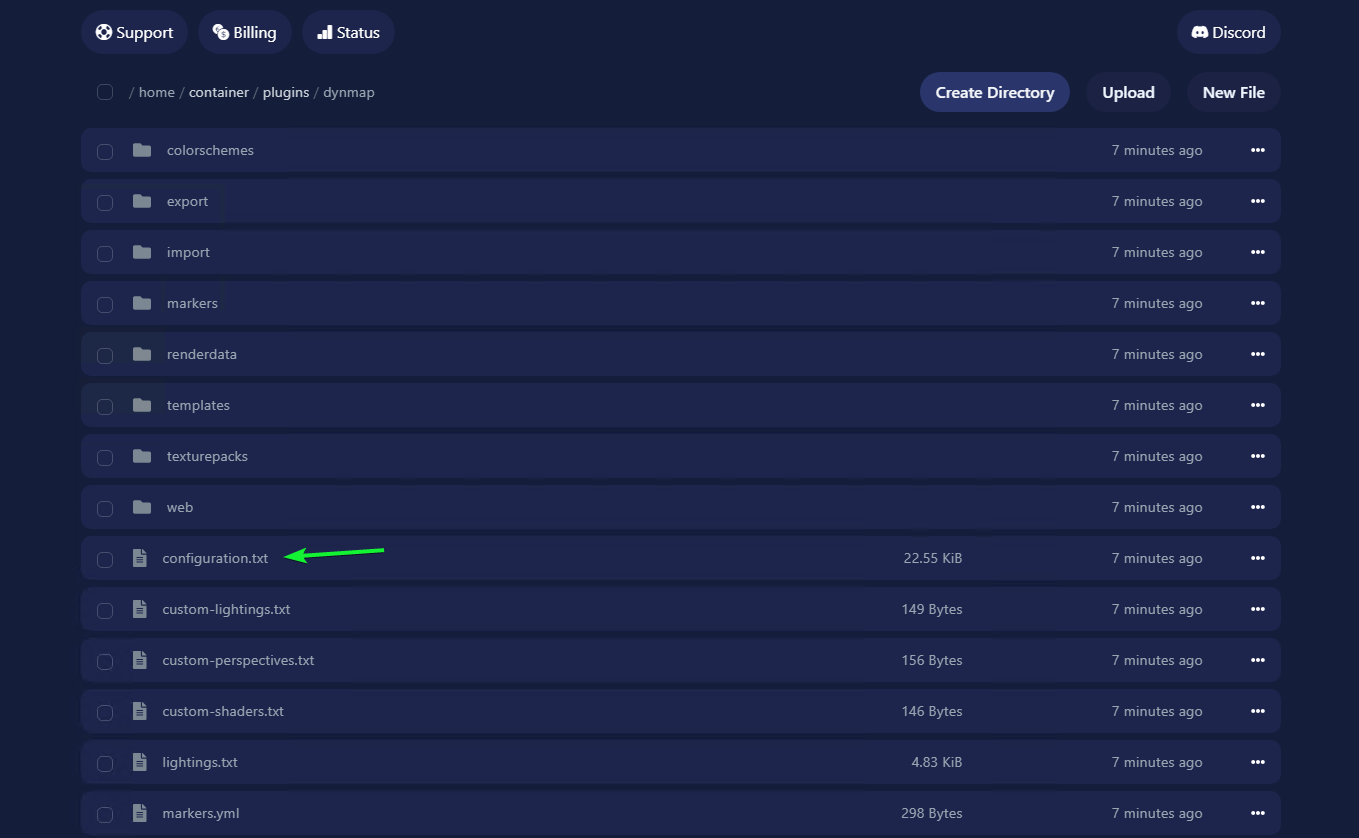Image resolution: width=1359 pixels, height=838 pixels.
Task: Open the Billing page
Action: tap(245, 32)
